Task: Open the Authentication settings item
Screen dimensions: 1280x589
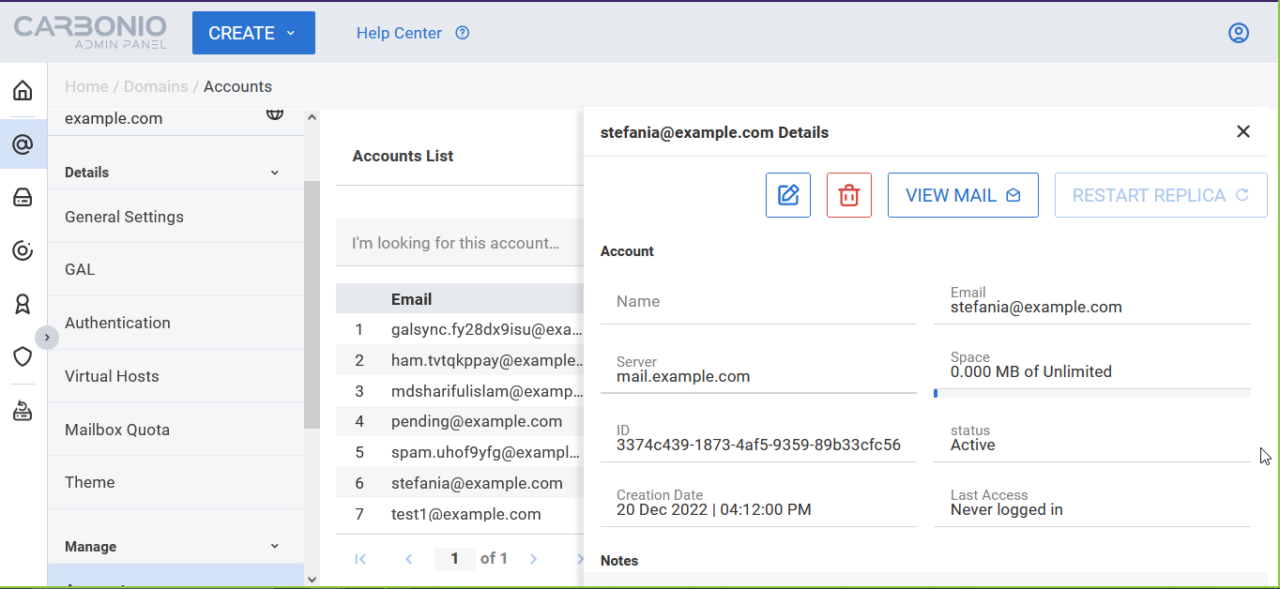Action: [117, 322]
